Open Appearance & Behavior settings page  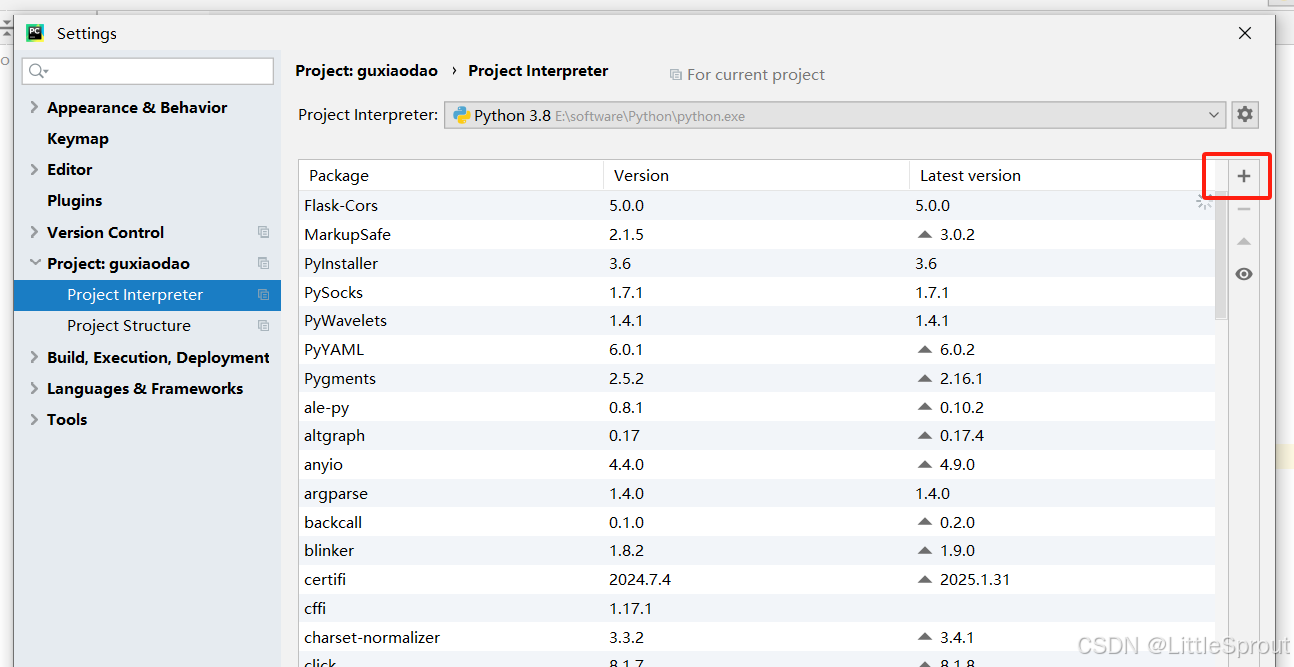click(x=137, y=108)
